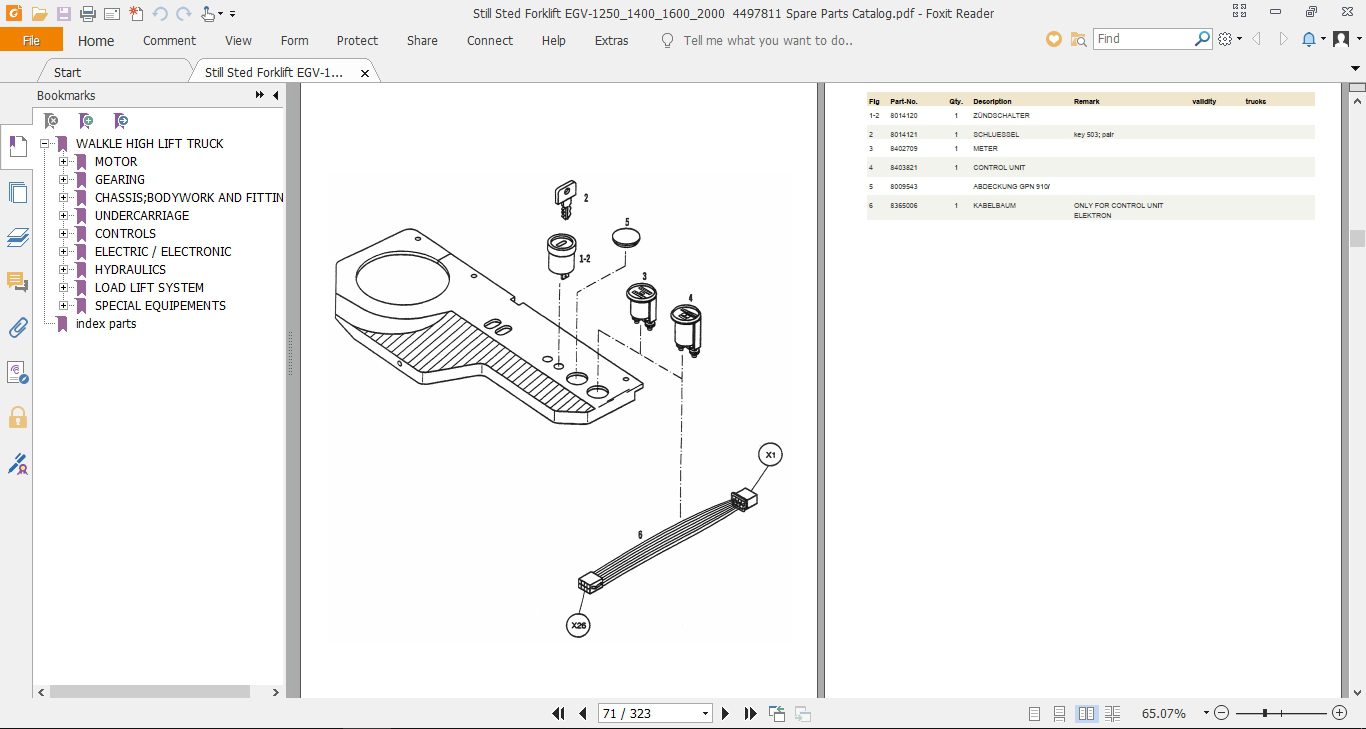Open the Attachments paperclip panel
Screen dimensions: 1366x729
17,328
